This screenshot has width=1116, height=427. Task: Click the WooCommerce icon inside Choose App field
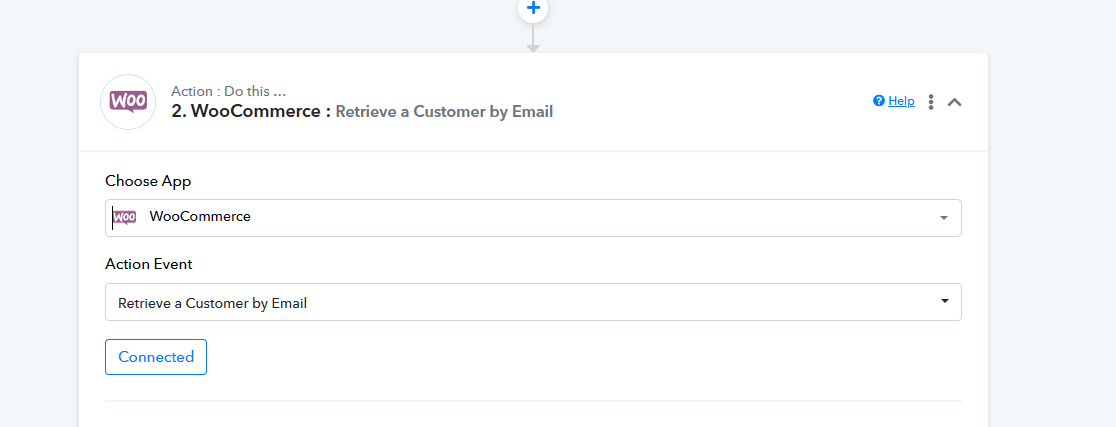(125, 217)
